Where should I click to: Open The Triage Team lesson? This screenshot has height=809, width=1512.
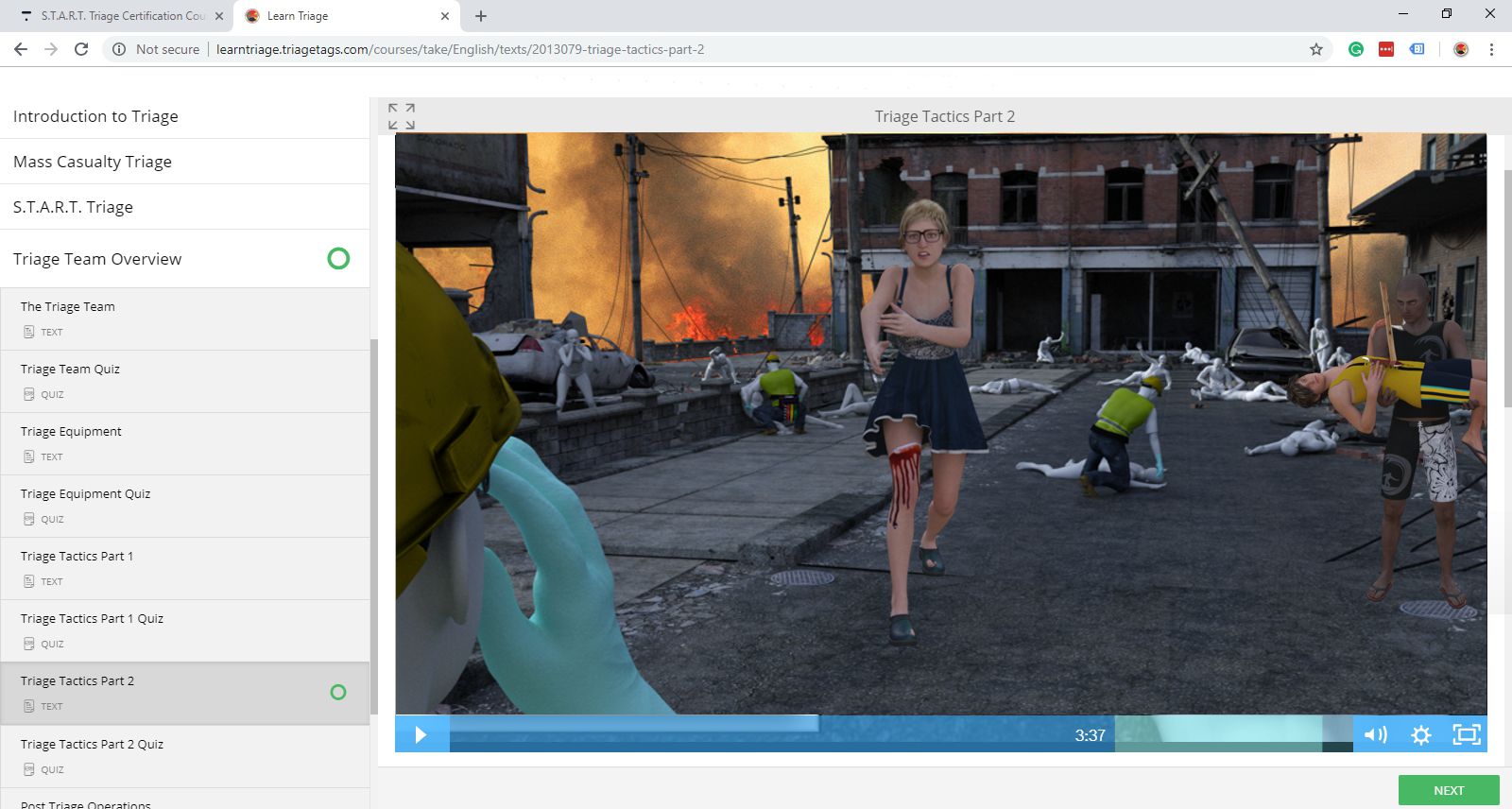coord(184,319)
